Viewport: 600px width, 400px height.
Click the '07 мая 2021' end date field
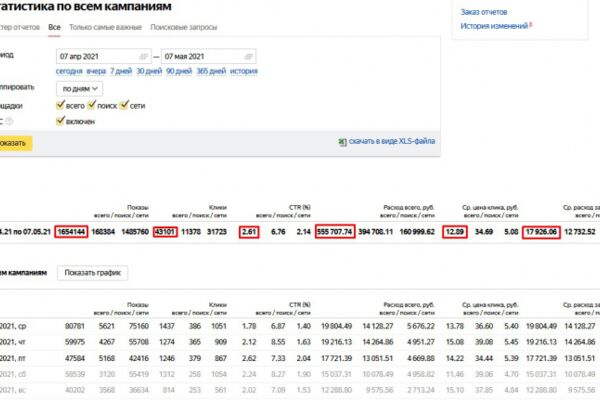click(209, 57)
